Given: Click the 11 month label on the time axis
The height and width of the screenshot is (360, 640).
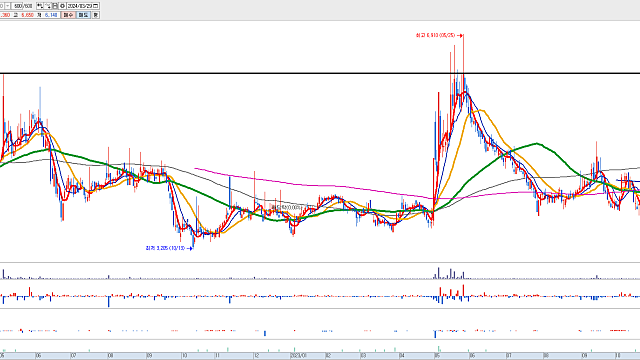Looking at the screenshot, I should (217, 356).
